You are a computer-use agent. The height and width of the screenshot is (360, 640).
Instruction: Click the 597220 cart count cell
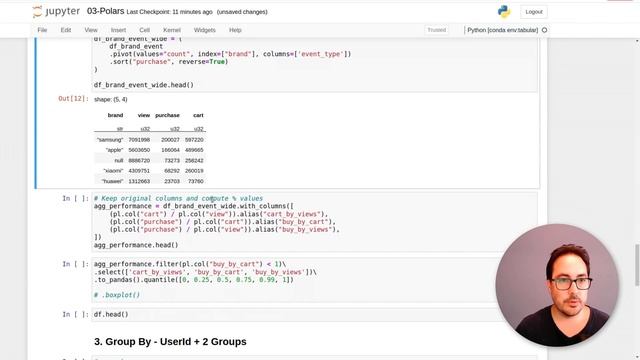[x=194, y=140]
